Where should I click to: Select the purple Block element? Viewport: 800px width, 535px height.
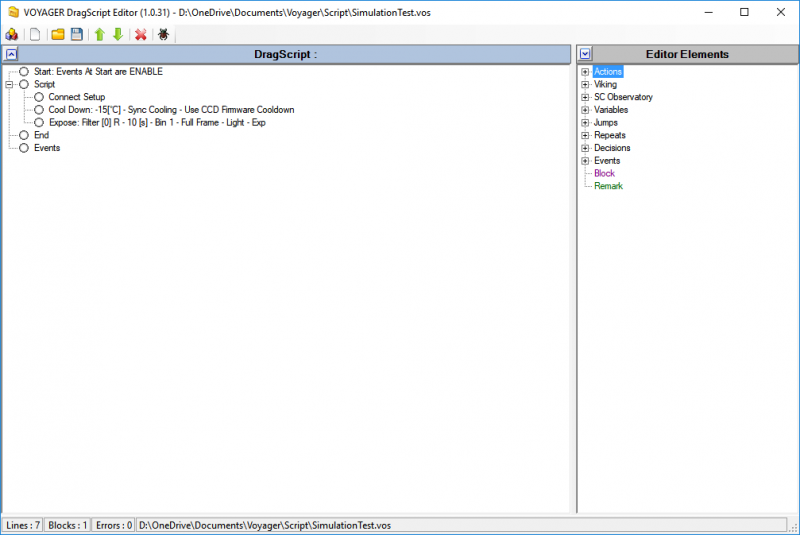point(604,173)
